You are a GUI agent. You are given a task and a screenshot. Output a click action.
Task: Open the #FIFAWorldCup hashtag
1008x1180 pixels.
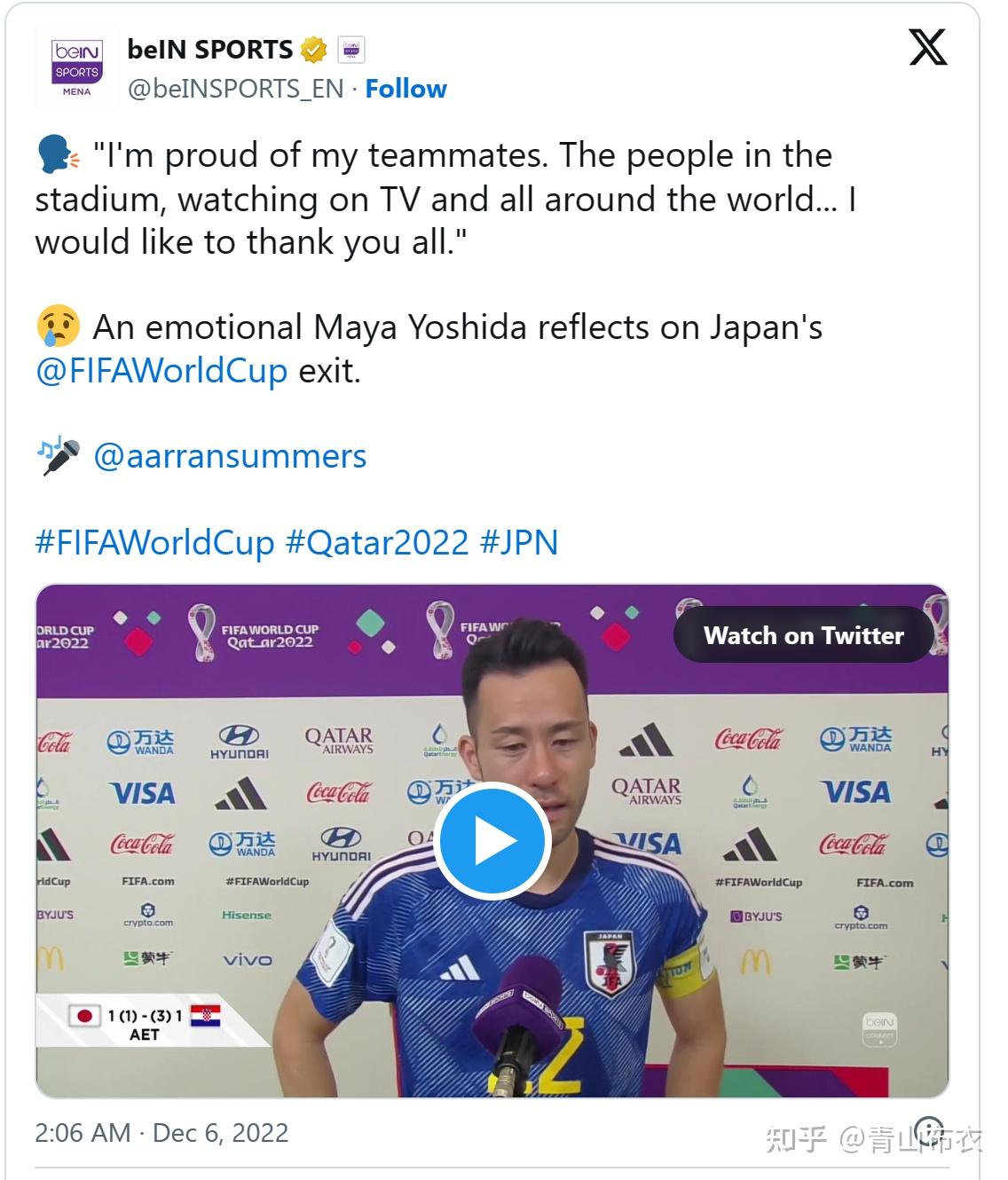[x=155, y=542]
